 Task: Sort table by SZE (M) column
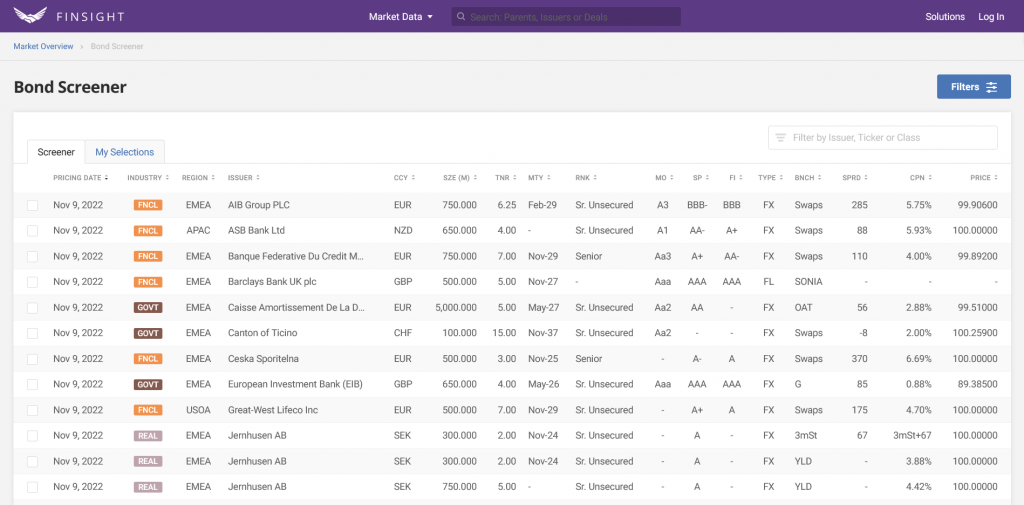coord(460,178)
